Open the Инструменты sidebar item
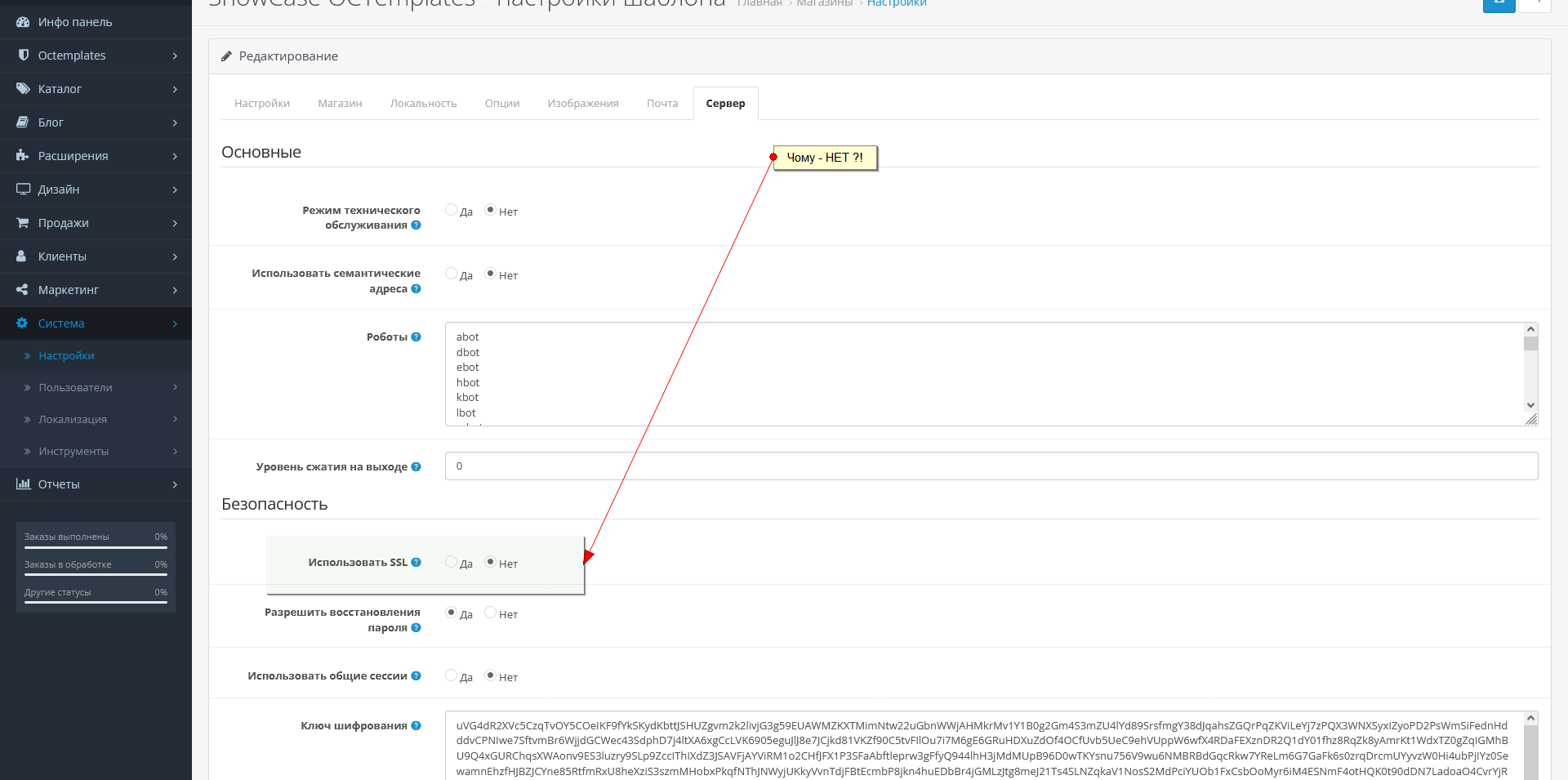 pos(73,452)
